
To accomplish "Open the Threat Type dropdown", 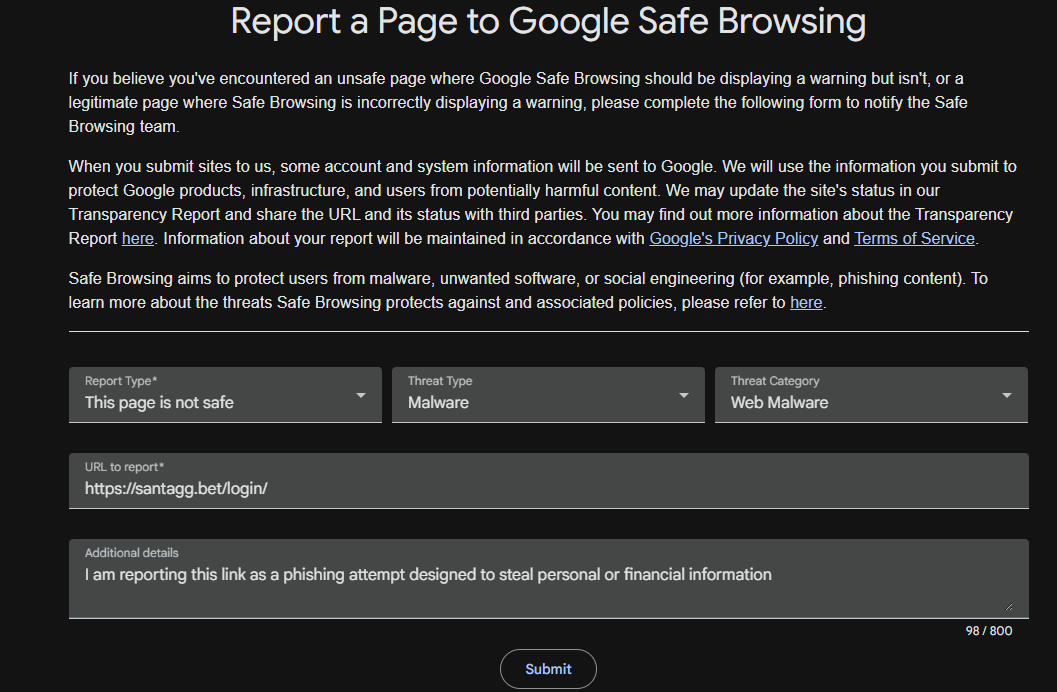I will coord(548,395).
